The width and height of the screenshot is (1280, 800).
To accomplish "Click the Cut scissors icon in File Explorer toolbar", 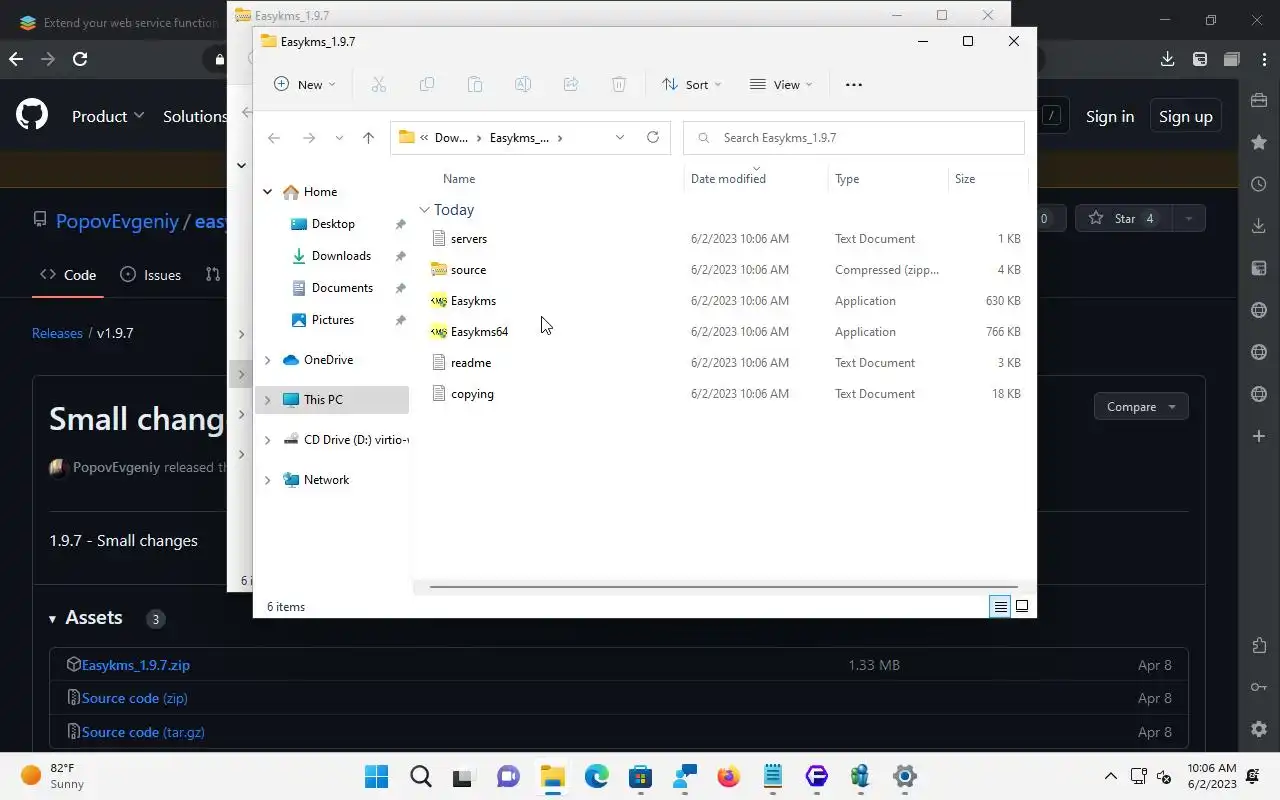I will point(378,85).
